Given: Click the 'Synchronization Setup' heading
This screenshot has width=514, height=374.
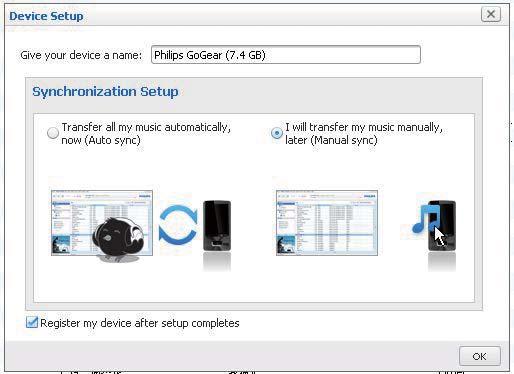Looking at the screenshot, I should 105,92.
